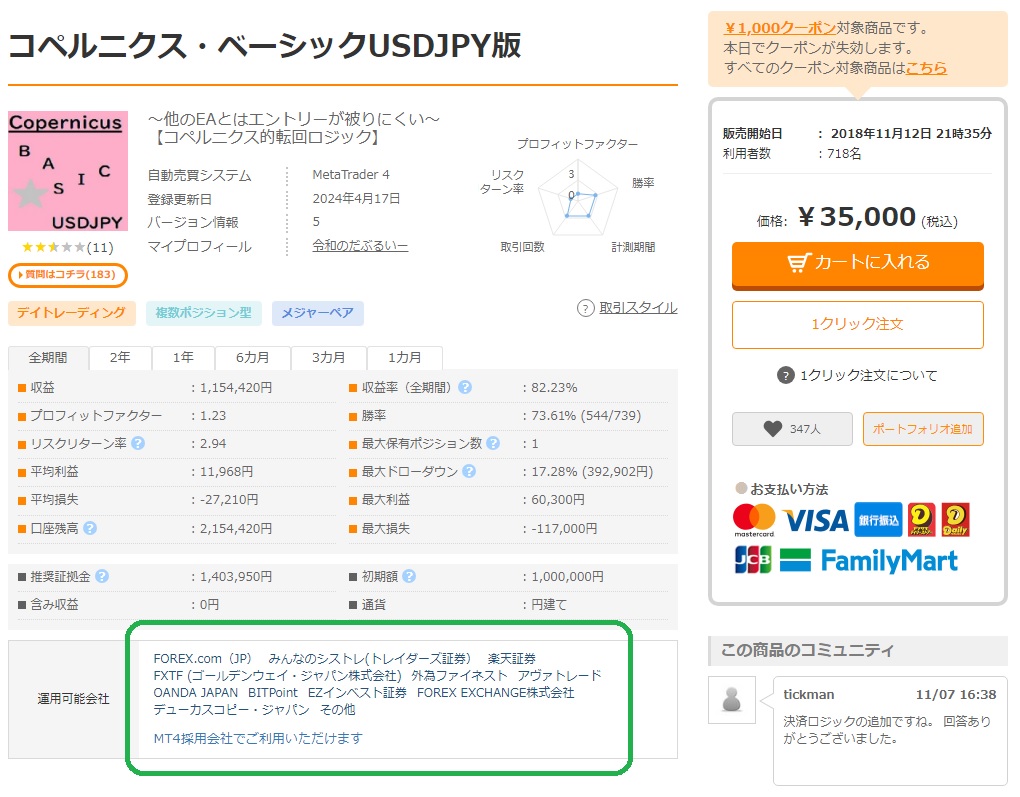Select the 全期間 tab
Image resolution: width=1020 pixels, height=797 pixels.
click(48, 358)
